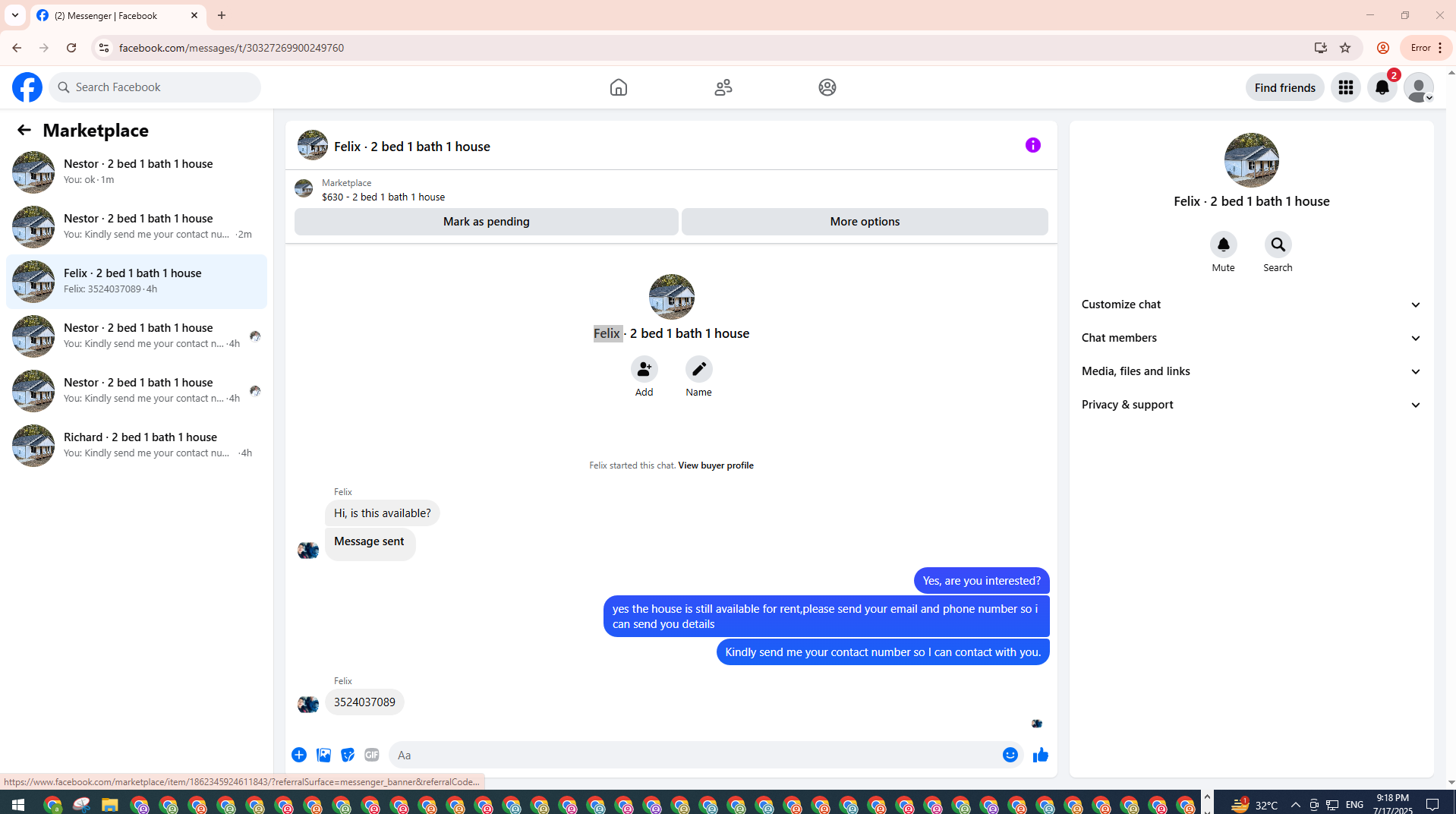Viewport: 1456px width, 814px height.
Task: Open the Facebook menu grid icon
Action: 1346,87
